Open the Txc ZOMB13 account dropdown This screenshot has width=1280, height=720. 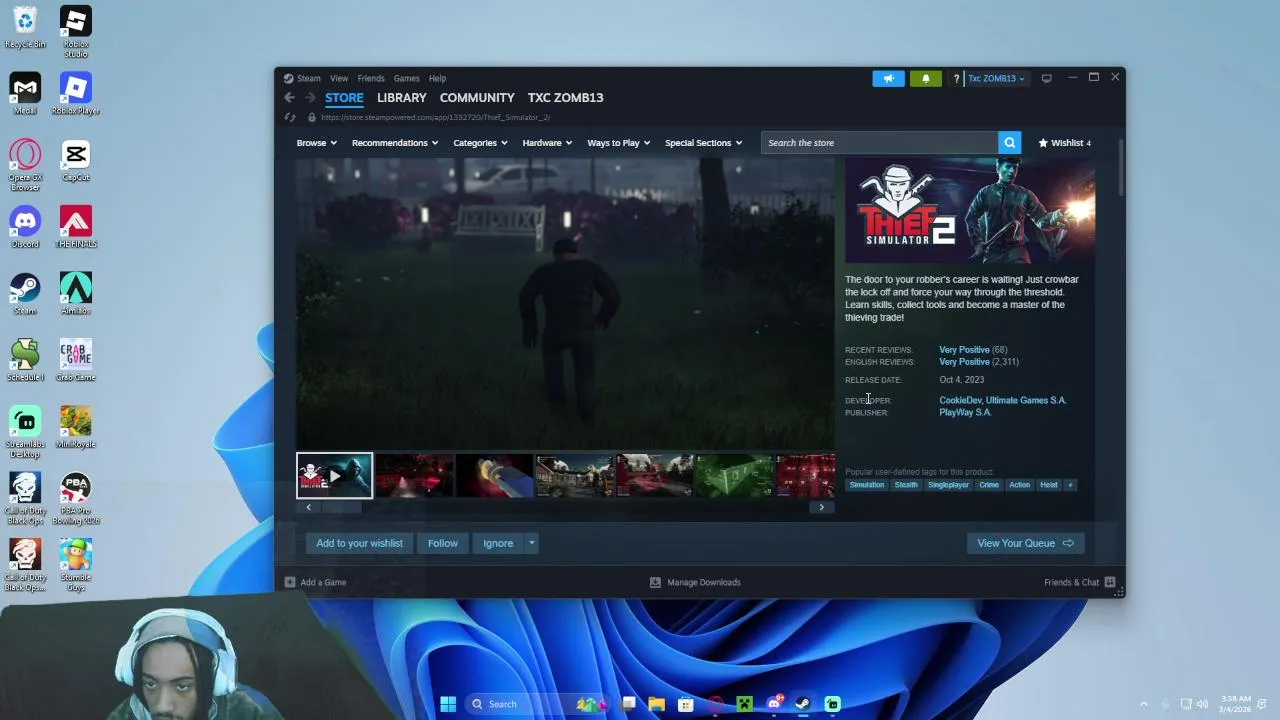[996, 78]
